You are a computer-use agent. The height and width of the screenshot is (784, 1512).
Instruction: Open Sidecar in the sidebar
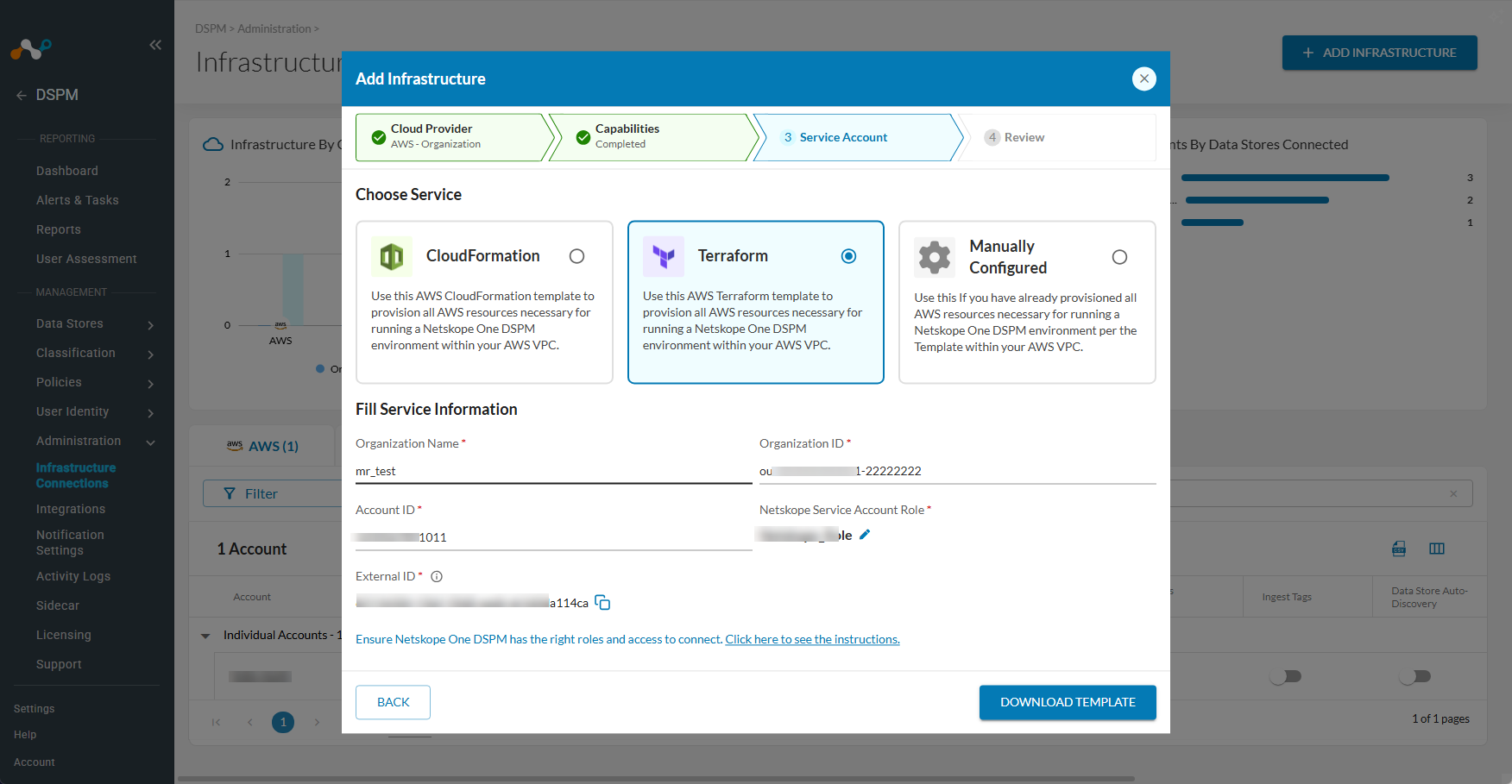[58, 605]
